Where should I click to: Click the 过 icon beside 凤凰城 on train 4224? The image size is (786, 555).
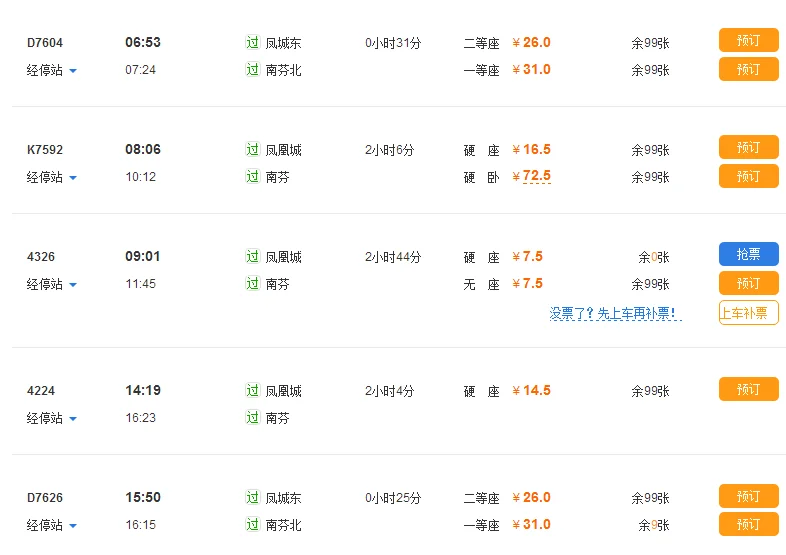[x=252, y=391]
